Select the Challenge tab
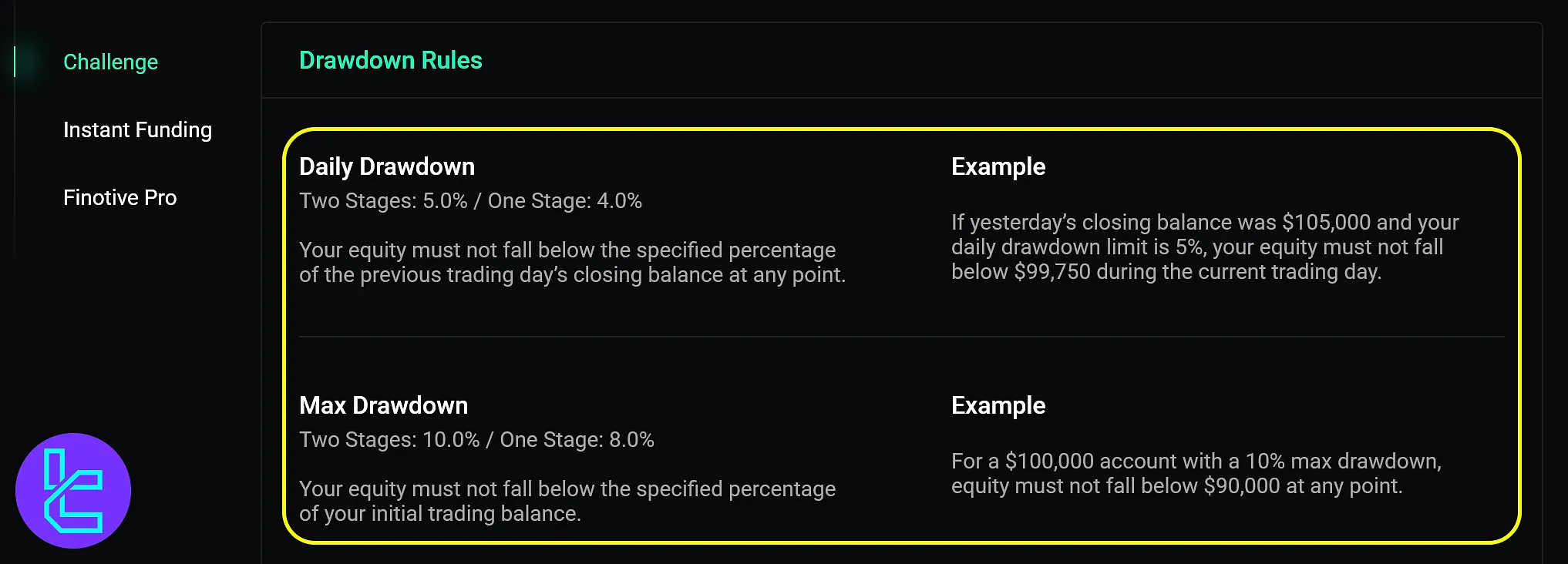The image size is (1568, 564). pos(110,62)
